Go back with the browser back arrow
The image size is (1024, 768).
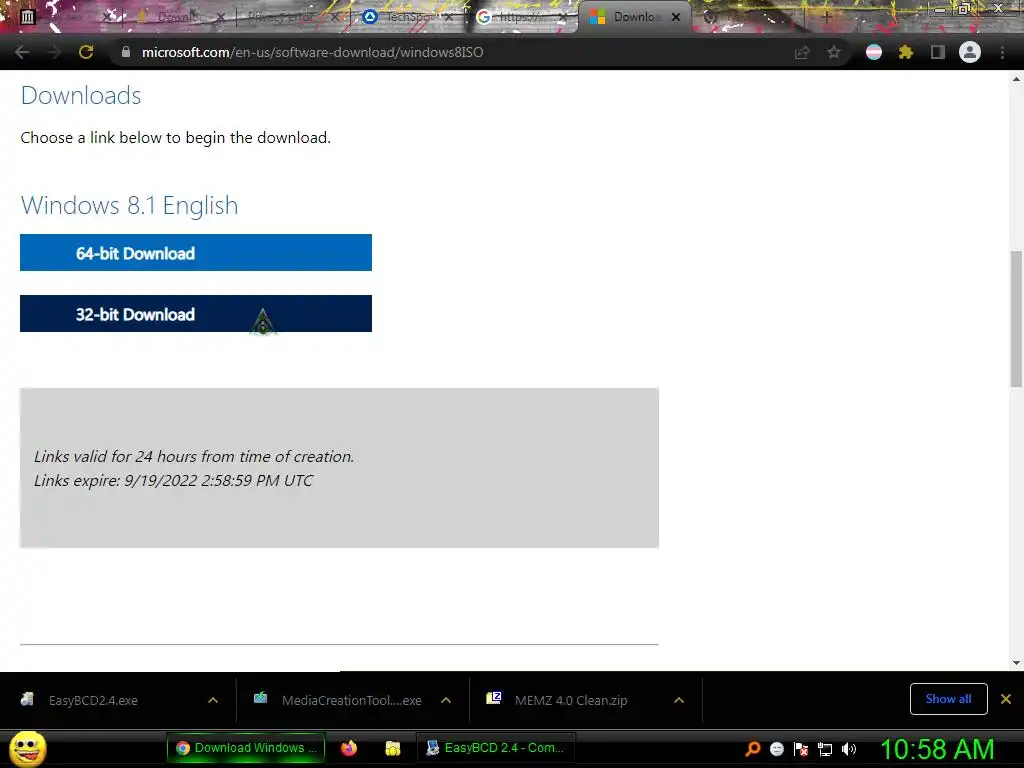click(x=22, y=52)
